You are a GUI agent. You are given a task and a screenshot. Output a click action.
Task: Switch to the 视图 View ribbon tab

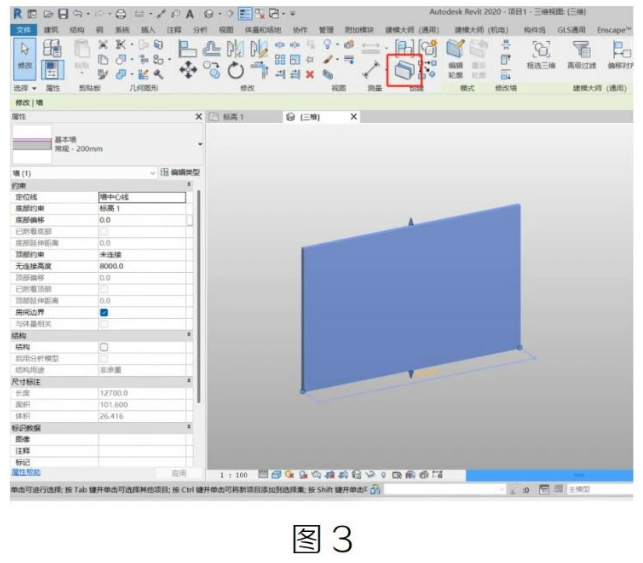click(x=226, y=30)
